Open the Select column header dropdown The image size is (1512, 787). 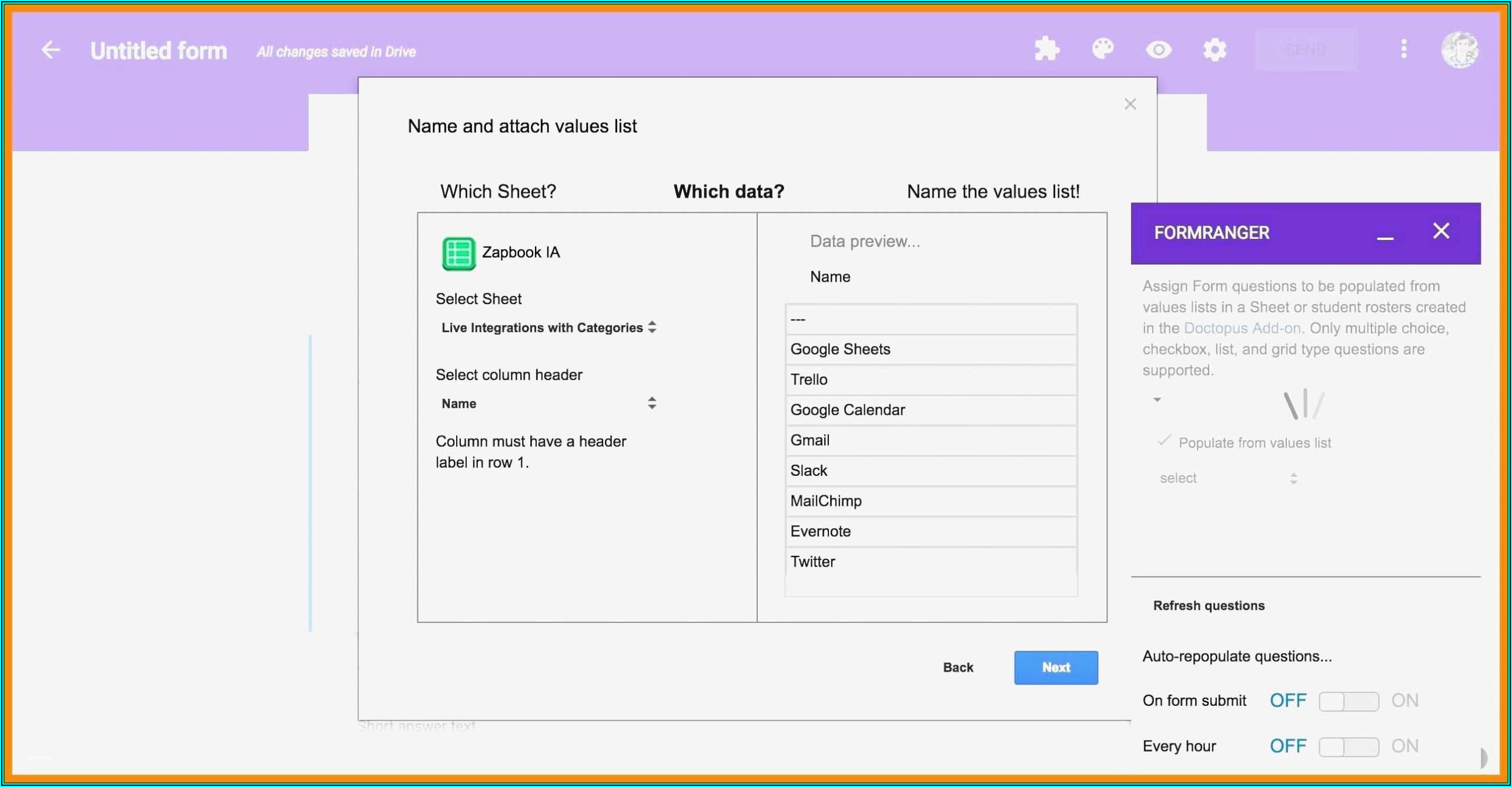coord(548,403)
